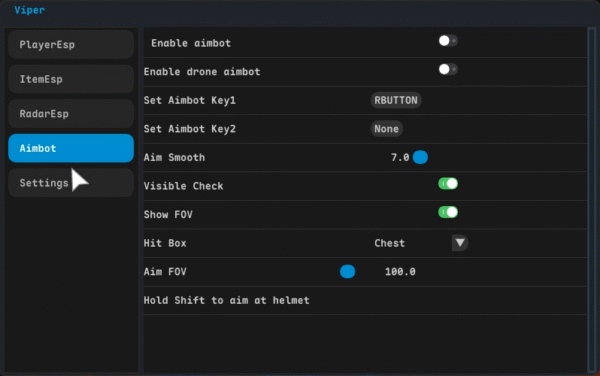Screen dimensions: 600x376
Task: Click the Set Aimbot Key1 label
Action: pyautogui.click(x=190, y=101)
